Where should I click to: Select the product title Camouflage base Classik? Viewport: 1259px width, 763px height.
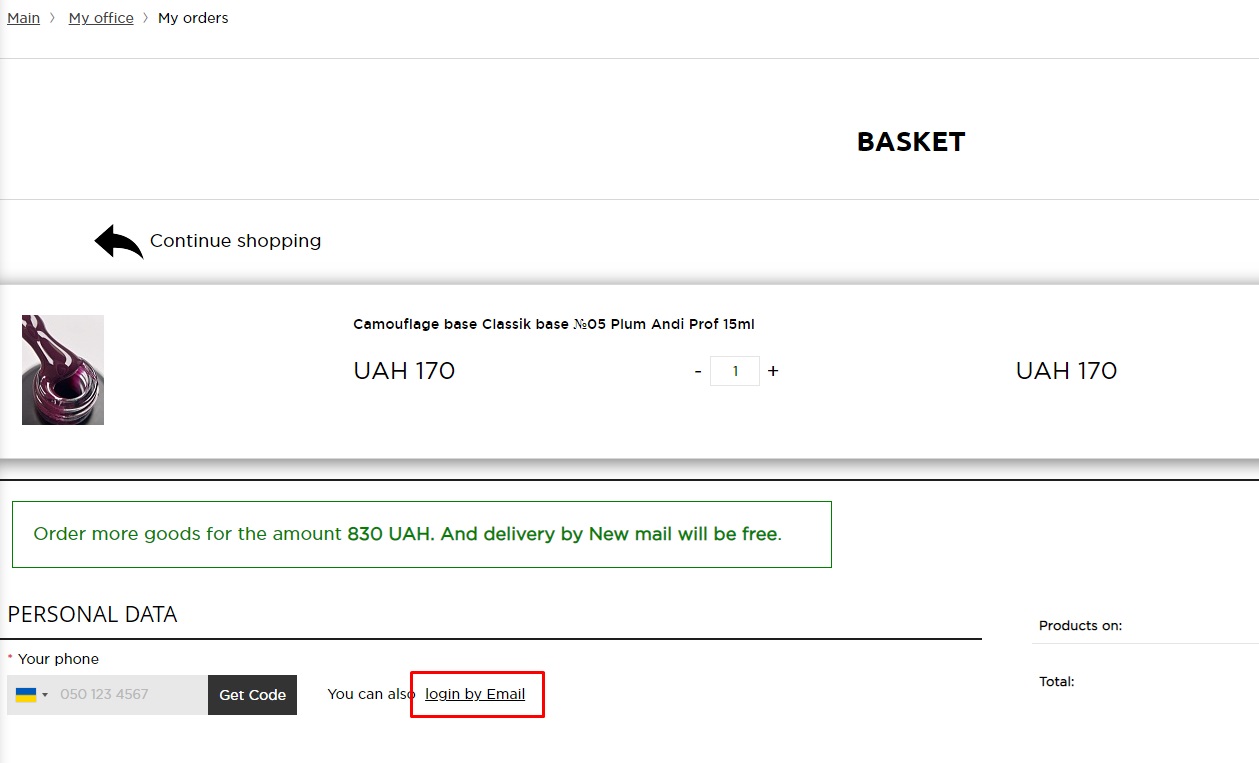(554, 324)
